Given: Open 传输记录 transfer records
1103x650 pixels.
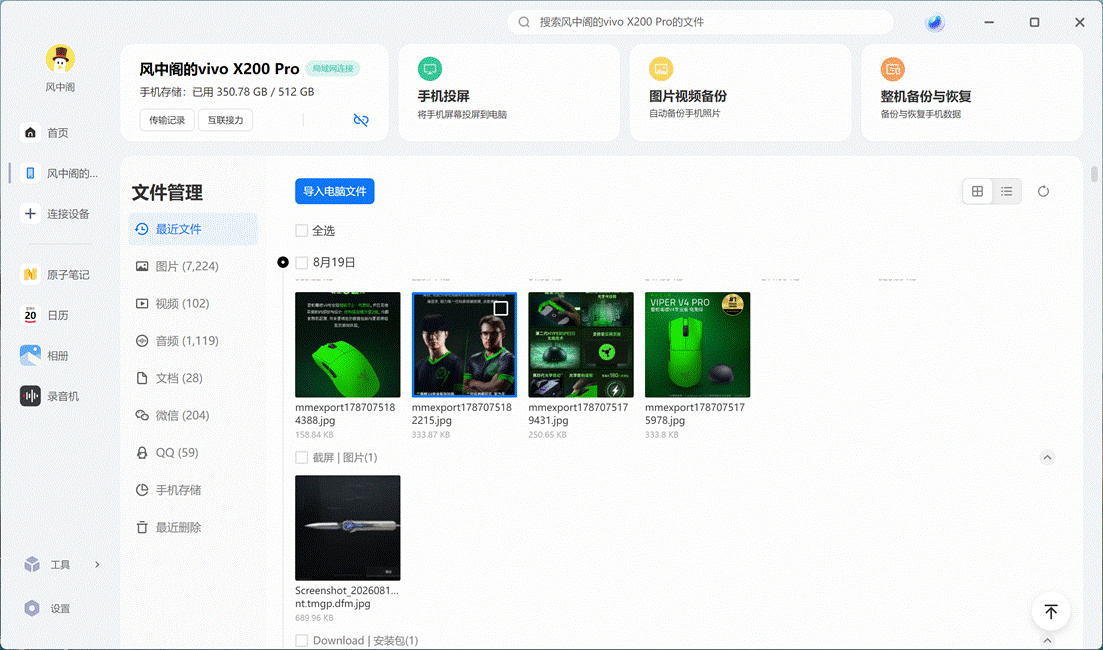Looking at the screenshot, I should 167,120.
